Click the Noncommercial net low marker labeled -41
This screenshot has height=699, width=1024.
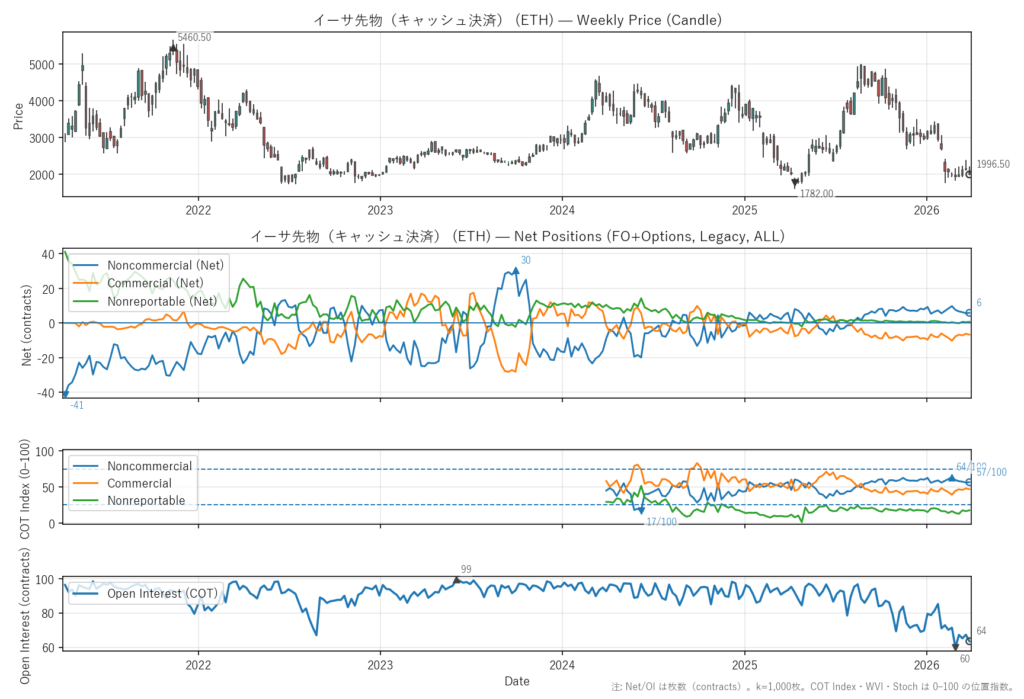[65, 393]
